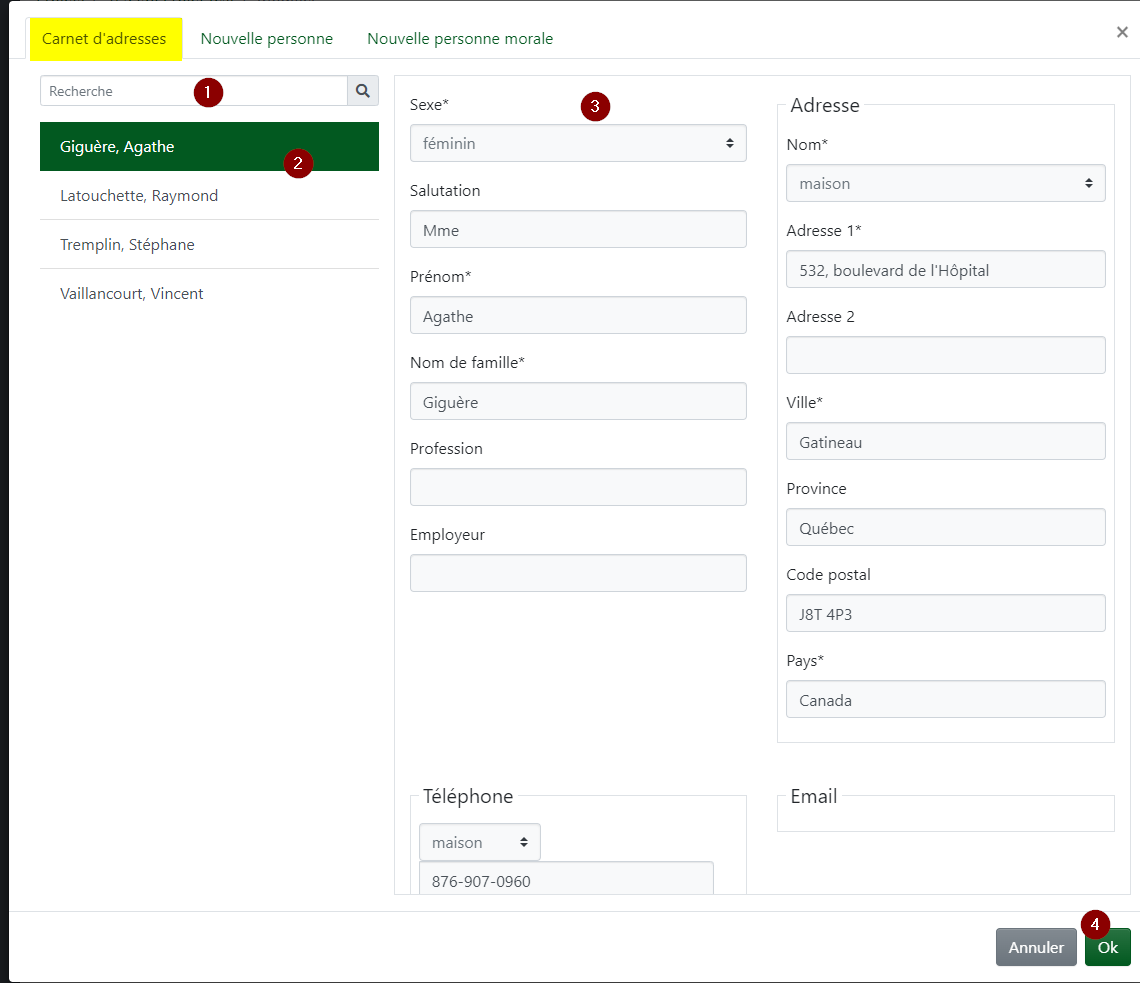Open the Nouvelle personne morale tab
Image resolution: width=1140 pixels, height=983 pixels.
[460, 39]
